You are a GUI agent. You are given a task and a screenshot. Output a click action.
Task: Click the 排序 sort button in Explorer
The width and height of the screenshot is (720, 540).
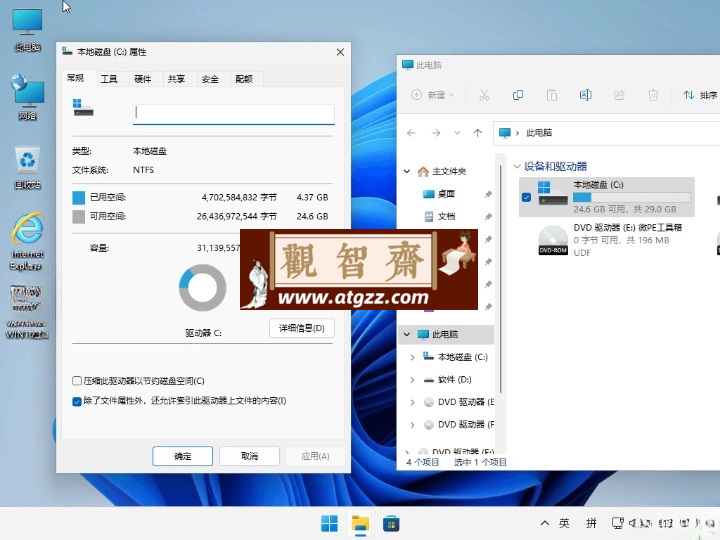pyautogui.click(x=700, y=95)
